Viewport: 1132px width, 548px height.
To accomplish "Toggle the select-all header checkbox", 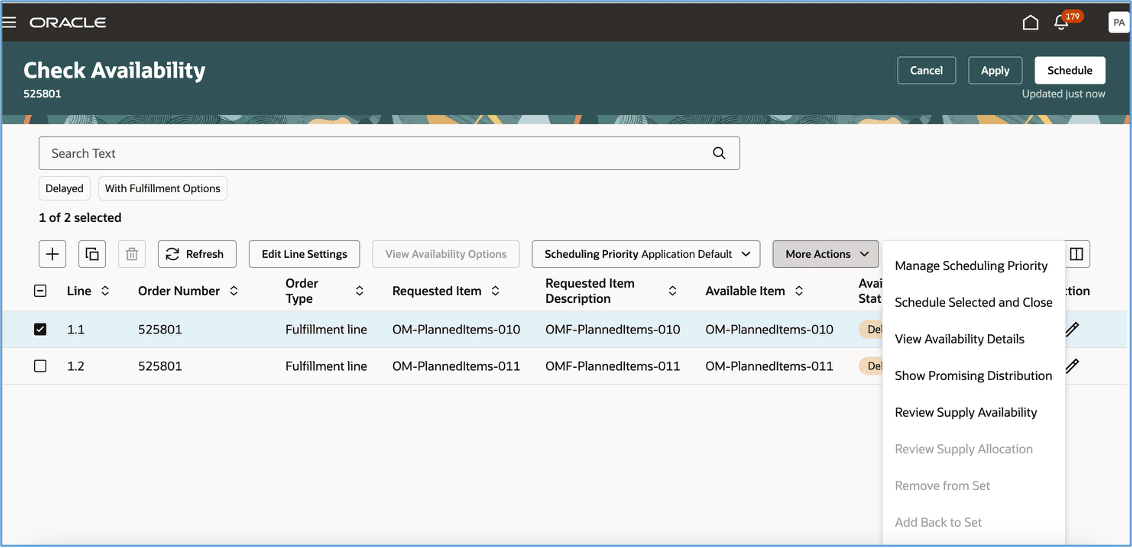I will 40,291.
